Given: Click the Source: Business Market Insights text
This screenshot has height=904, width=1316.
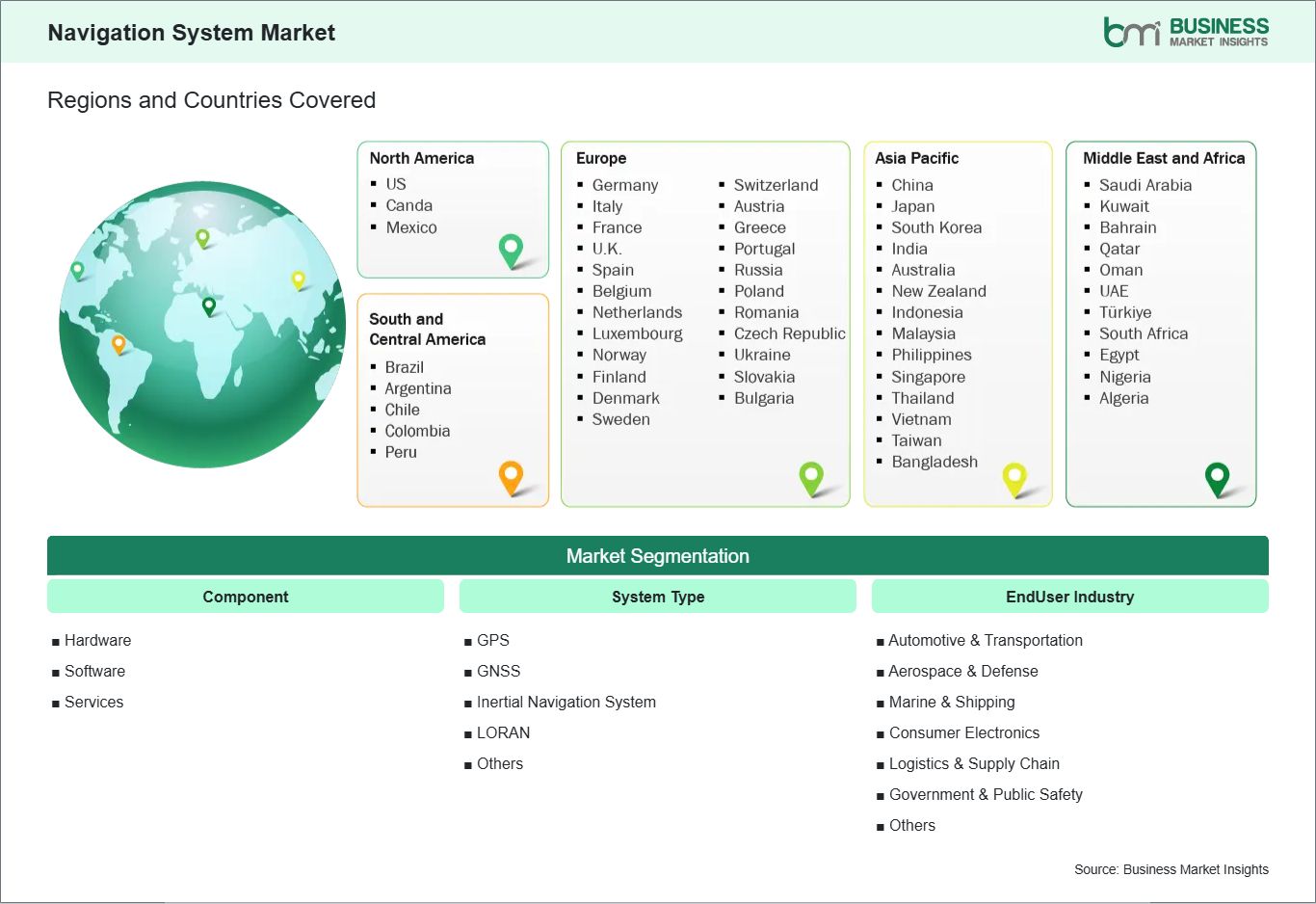Looking at the screenshot, I should [x=1171, y=868].
